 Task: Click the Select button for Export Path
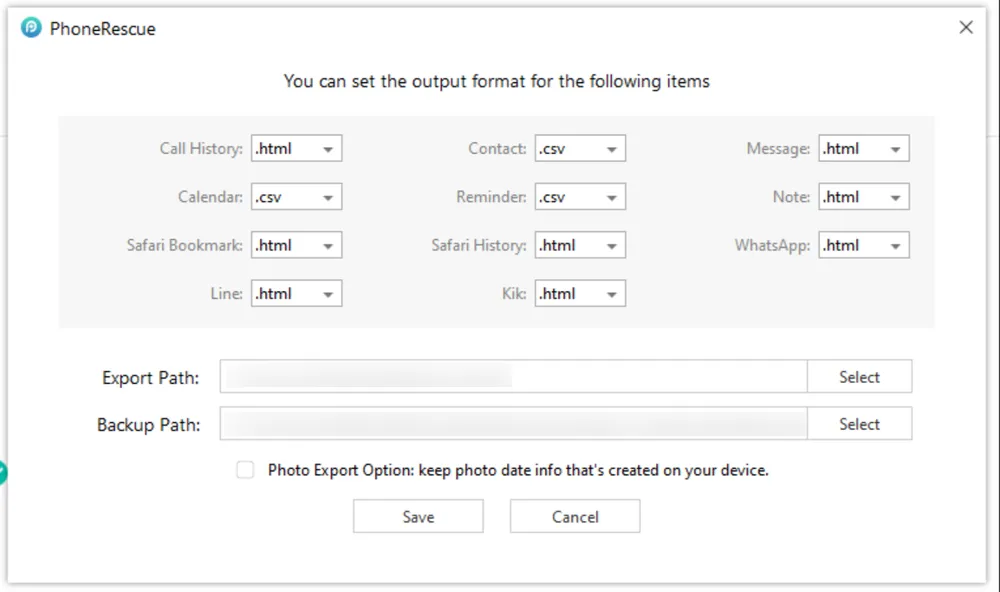point(859,377)
